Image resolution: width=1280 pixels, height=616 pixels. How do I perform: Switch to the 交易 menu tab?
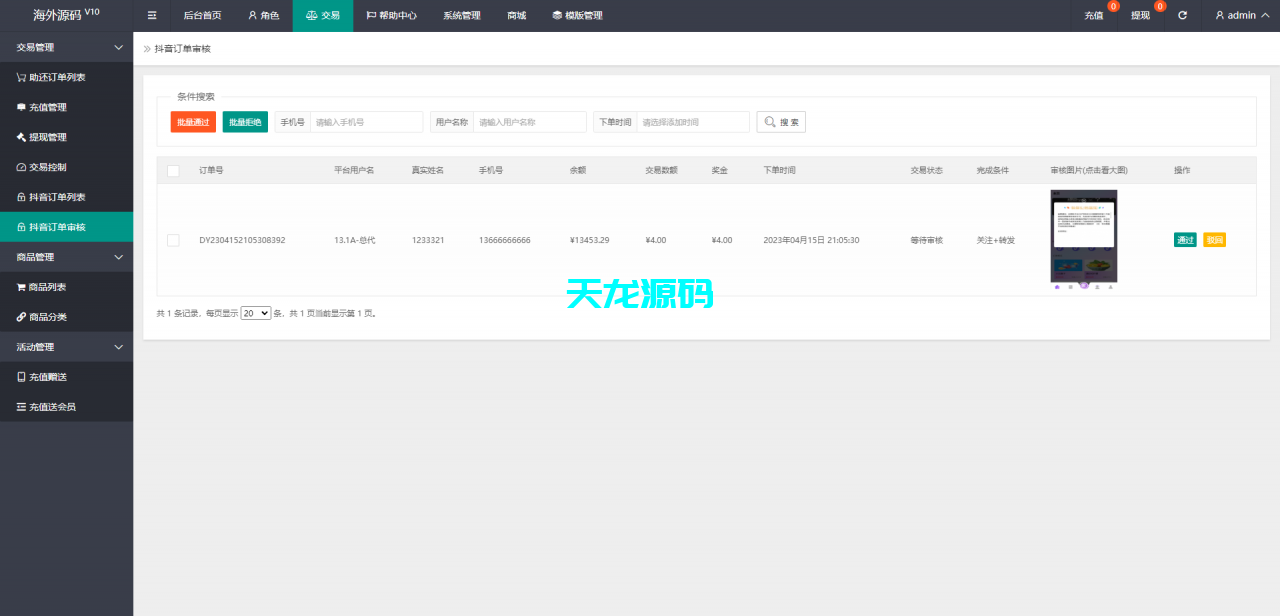click(322, 15)
